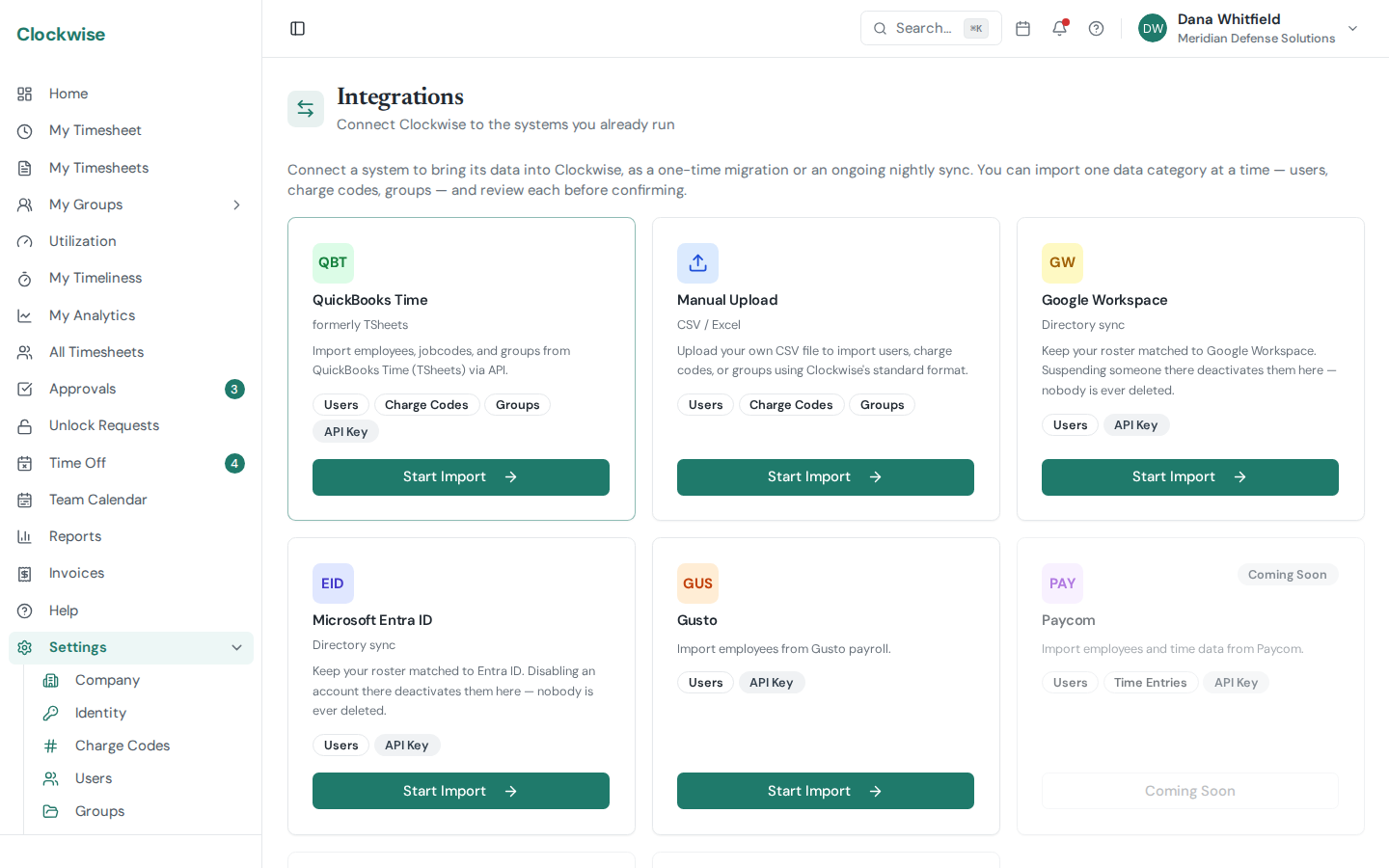Click the Manual Upload upload icon

(x=697, y=263)
